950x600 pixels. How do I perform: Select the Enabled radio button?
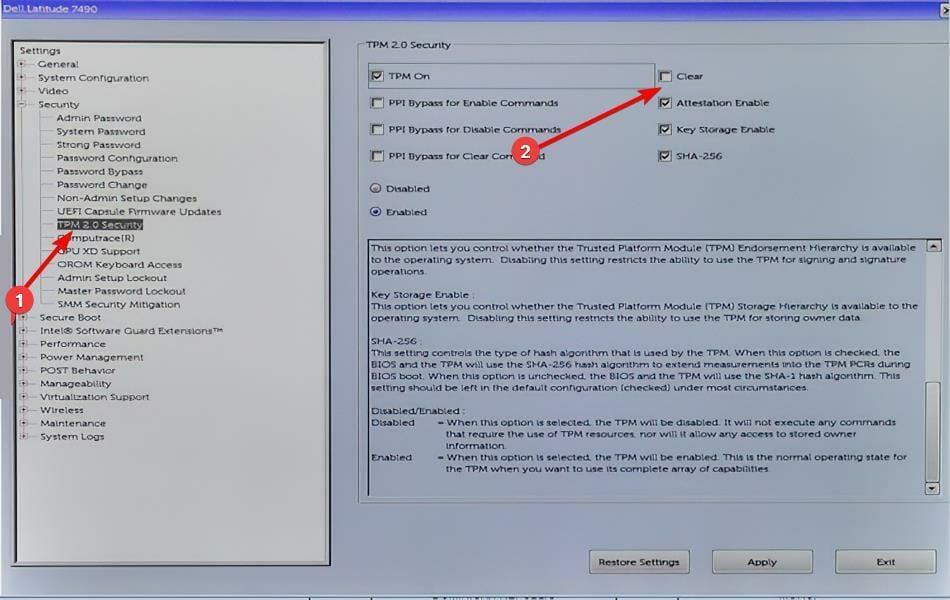[x=374, y=211]
